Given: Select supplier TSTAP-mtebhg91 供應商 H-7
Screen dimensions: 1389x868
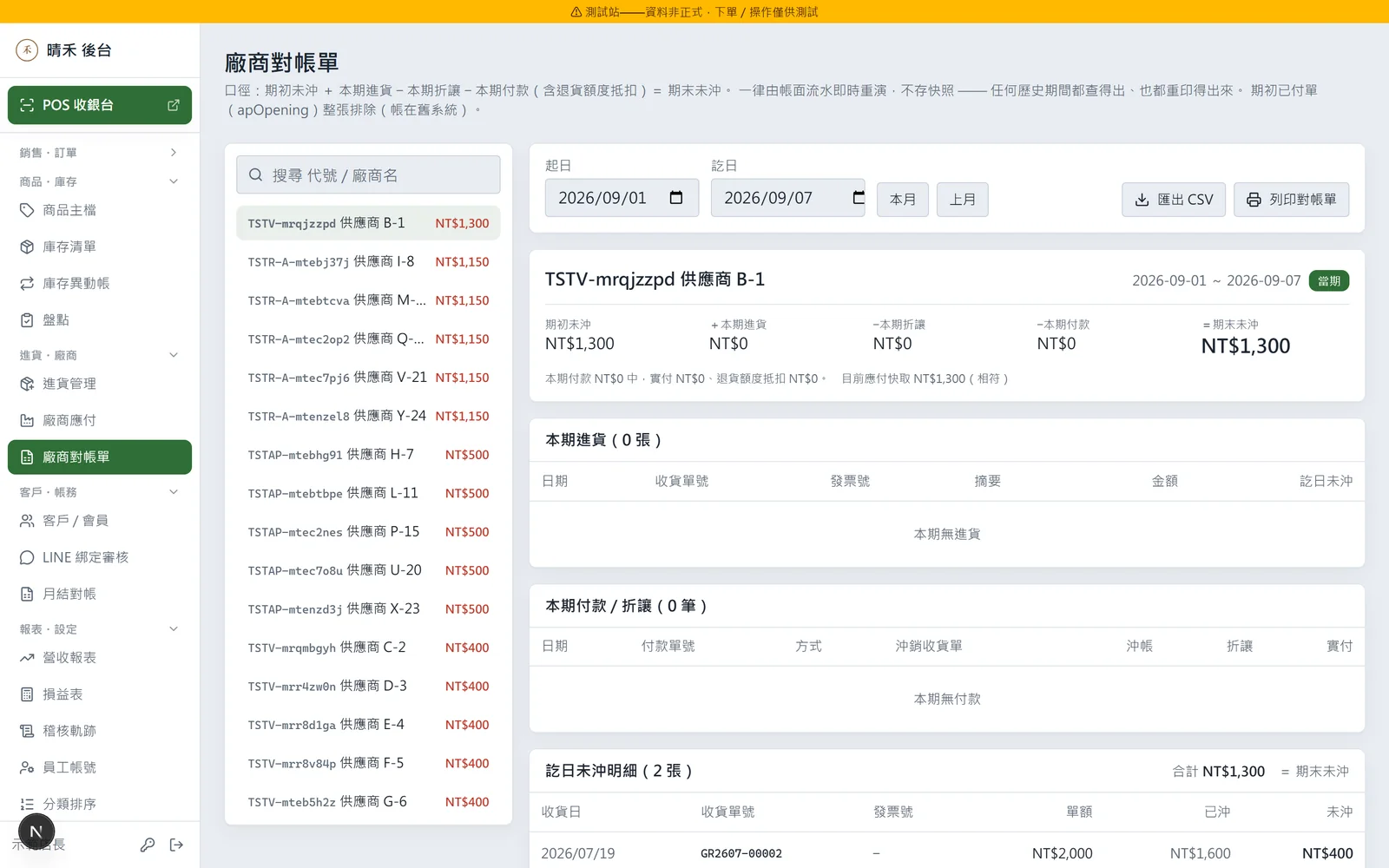Looking at the screenshot, I should pos(368,455).
